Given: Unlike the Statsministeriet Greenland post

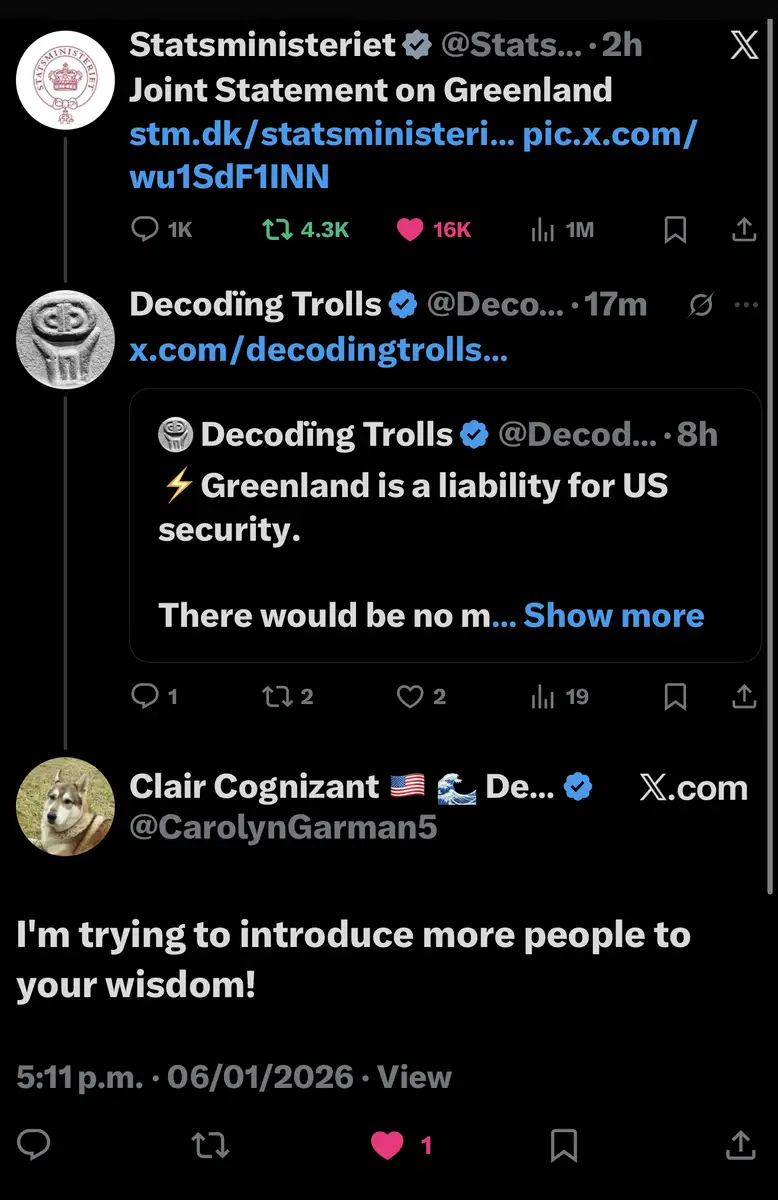Looking at the screenshot, I should pos(410,230).
